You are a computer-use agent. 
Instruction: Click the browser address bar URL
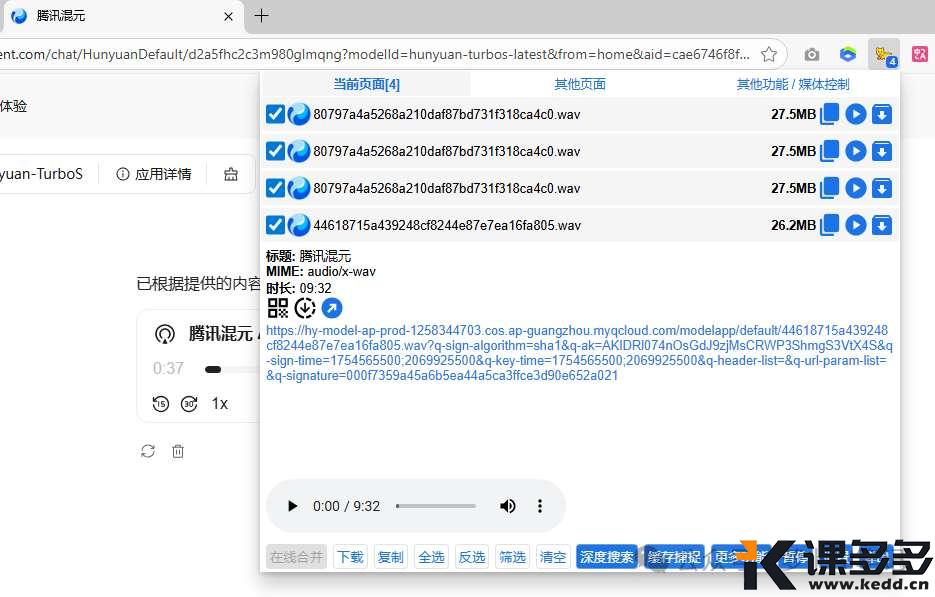pos(376,54)
